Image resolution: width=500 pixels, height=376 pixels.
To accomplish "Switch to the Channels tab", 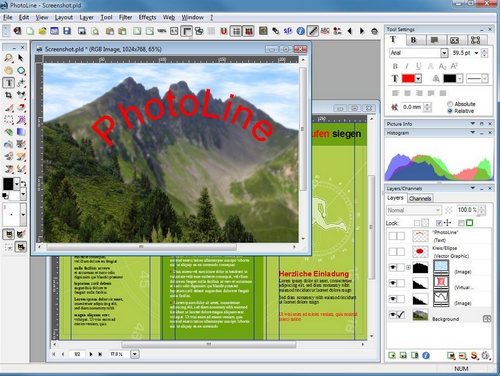I will pyautogui.click(x=420, y=198).
